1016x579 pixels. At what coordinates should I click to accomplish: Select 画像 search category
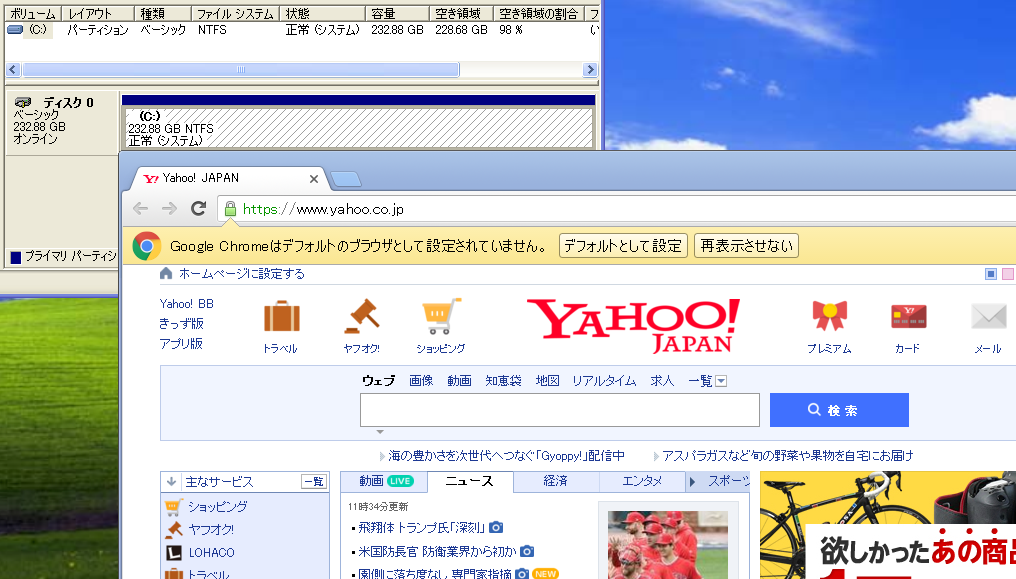point(421,381)
